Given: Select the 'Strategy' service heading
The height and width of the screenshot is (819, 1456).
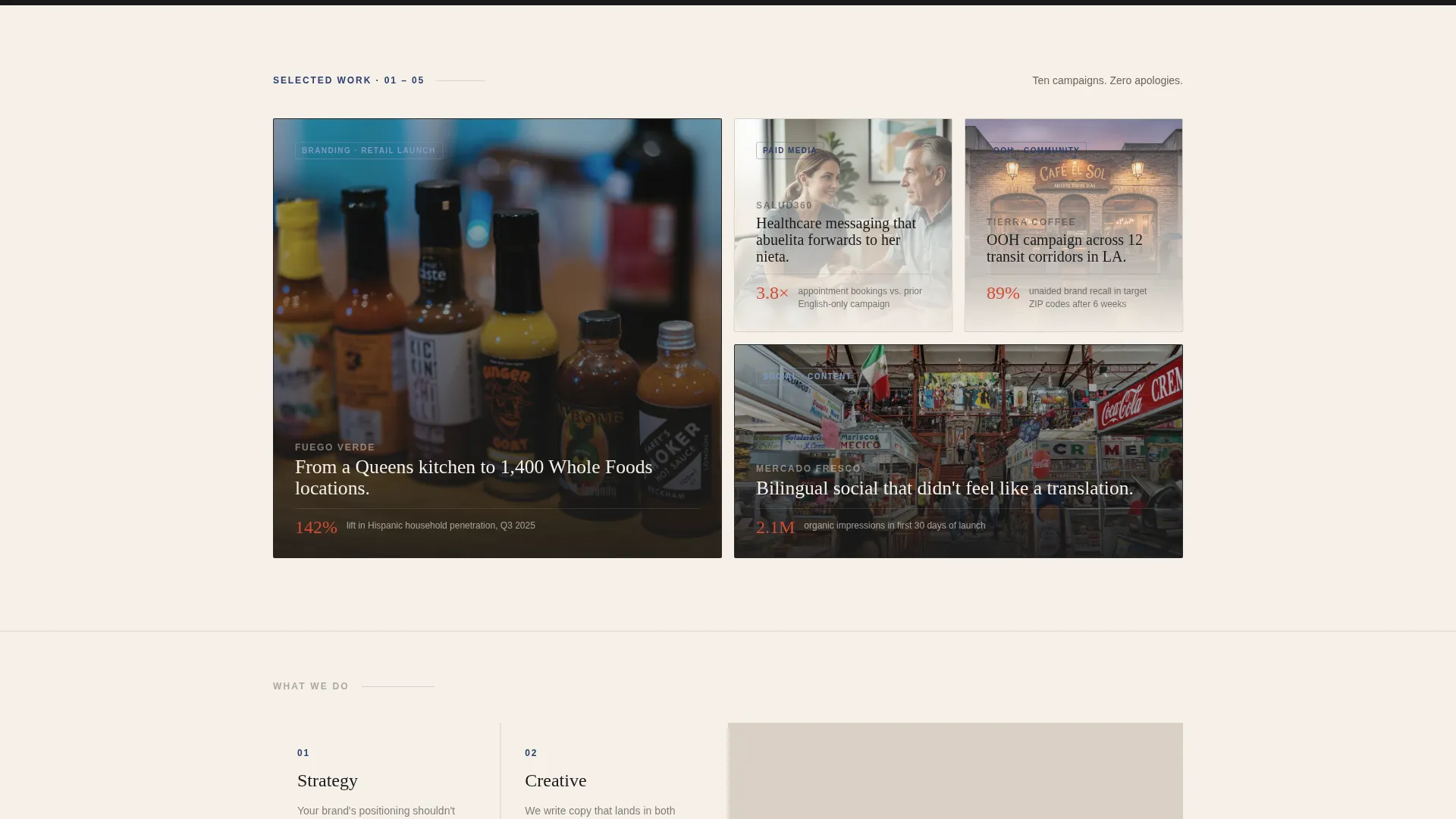Looking at the screenshot, I should pos(328,780).
